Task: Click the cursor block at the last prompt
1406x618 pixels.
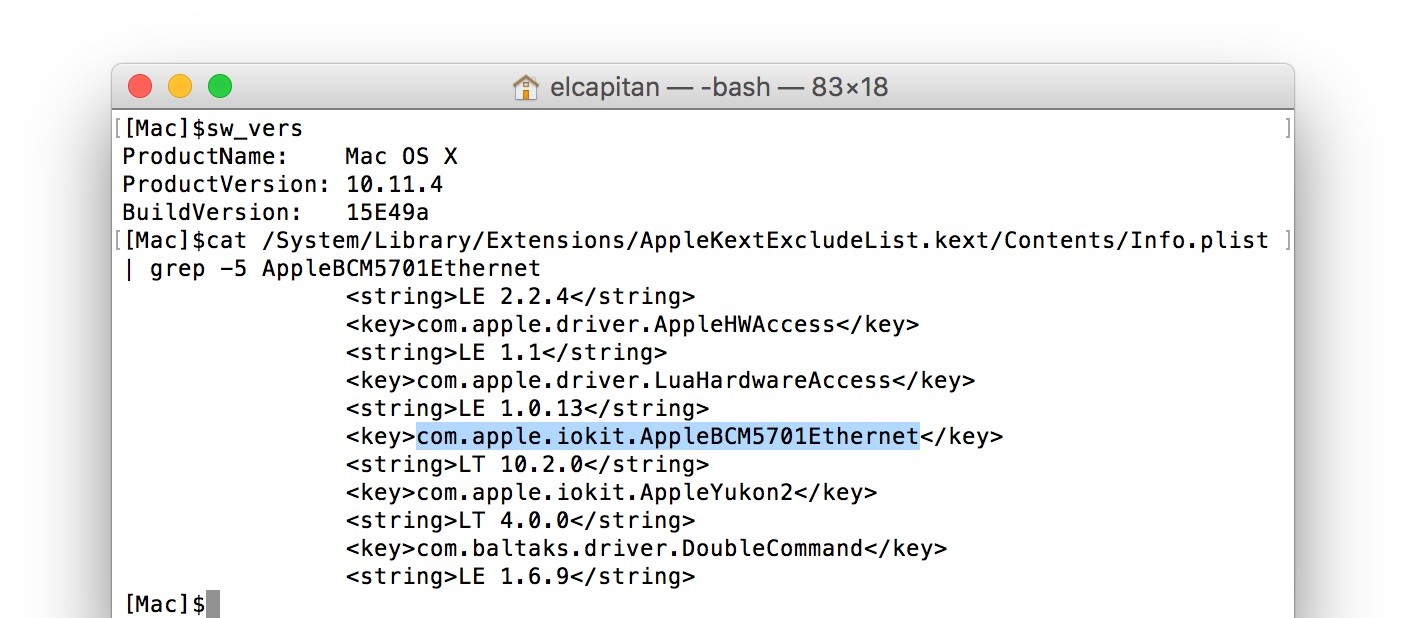Action: (212, 604)
